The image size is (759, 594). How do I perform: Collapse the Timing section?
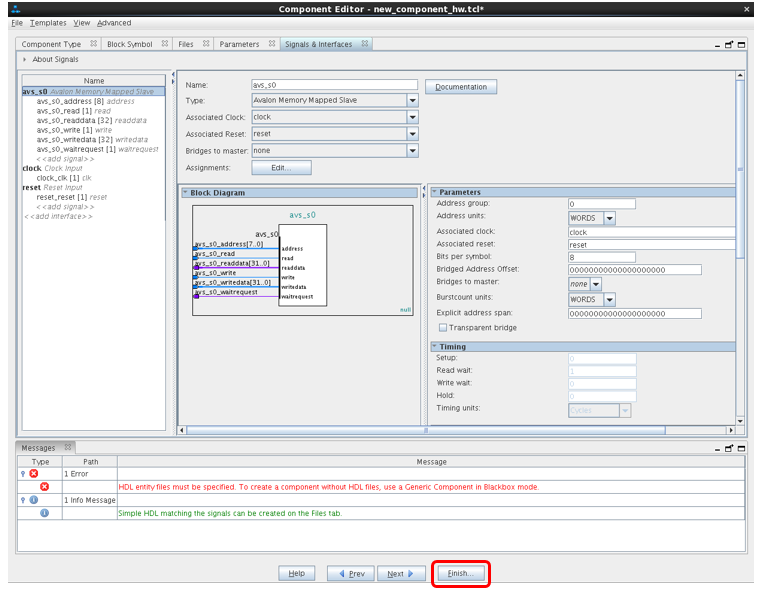pyautogui.click(x=435, y=347)
